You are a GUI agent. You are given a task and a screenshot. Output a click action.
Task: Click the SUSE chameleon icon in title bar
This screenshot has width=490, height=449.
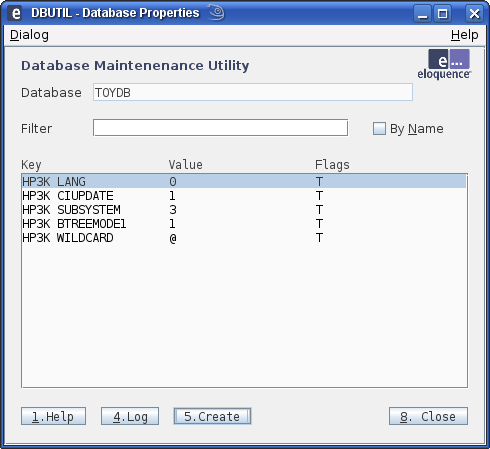217,12
